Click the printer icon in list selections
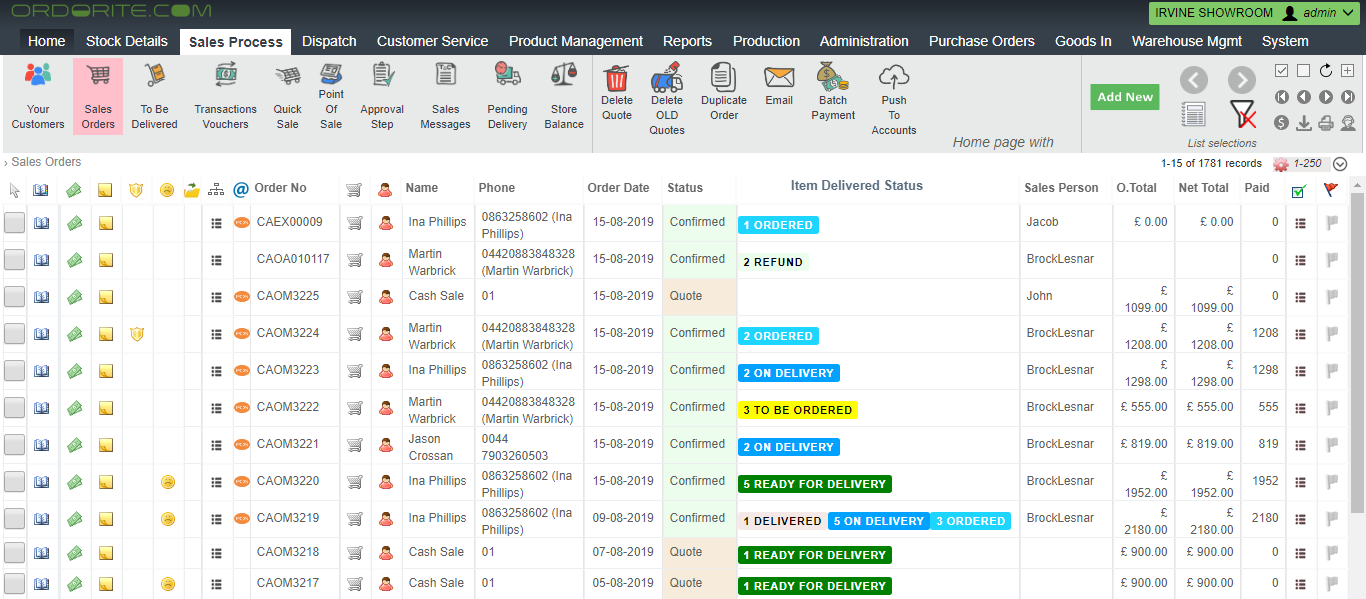The height and width of the screenshot is (599, 1366). click(1326, 123)
